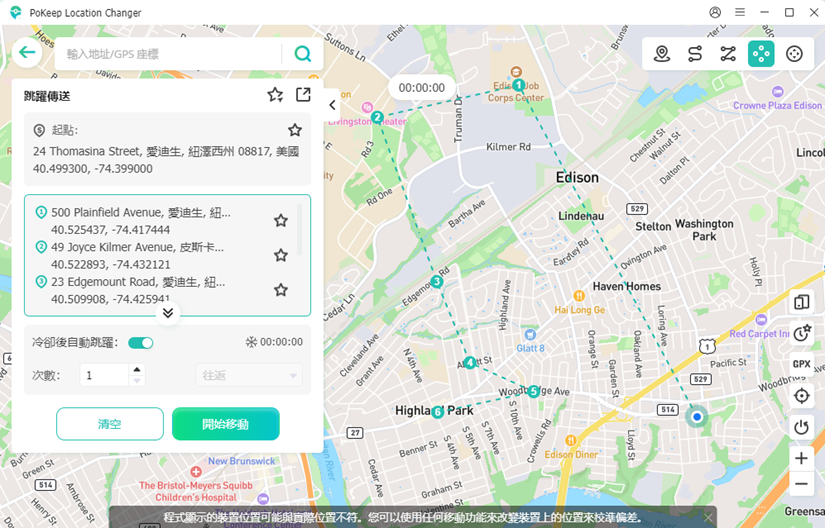The width and height of the screenshot is (825, 528).
Task: Select the teleport mode pin icon
Action: [662, 54]
